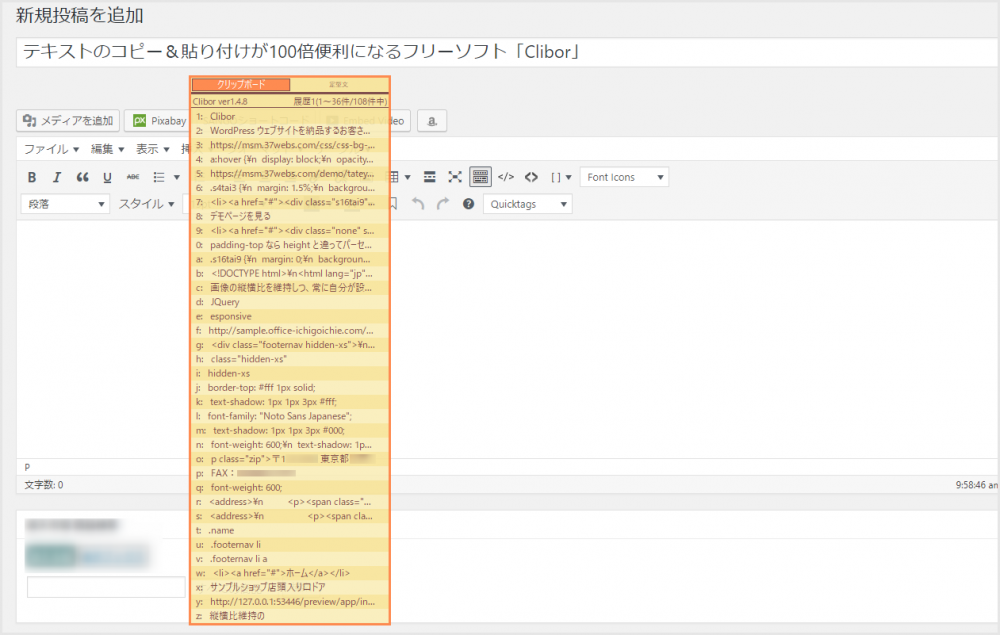Open the スタイル styles dropdown
Viewport: 1000px width, 635px height.
(x=147, y=204)
